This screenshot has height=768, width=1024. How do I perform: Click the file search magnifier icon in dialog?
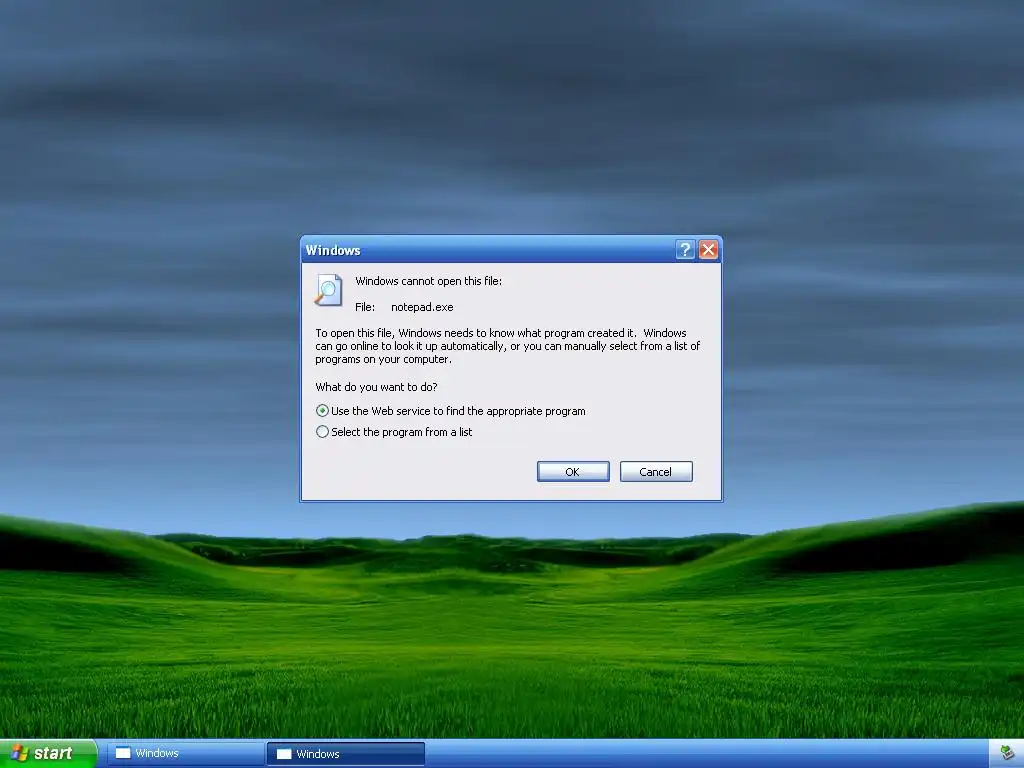click(x=328, y=290)
